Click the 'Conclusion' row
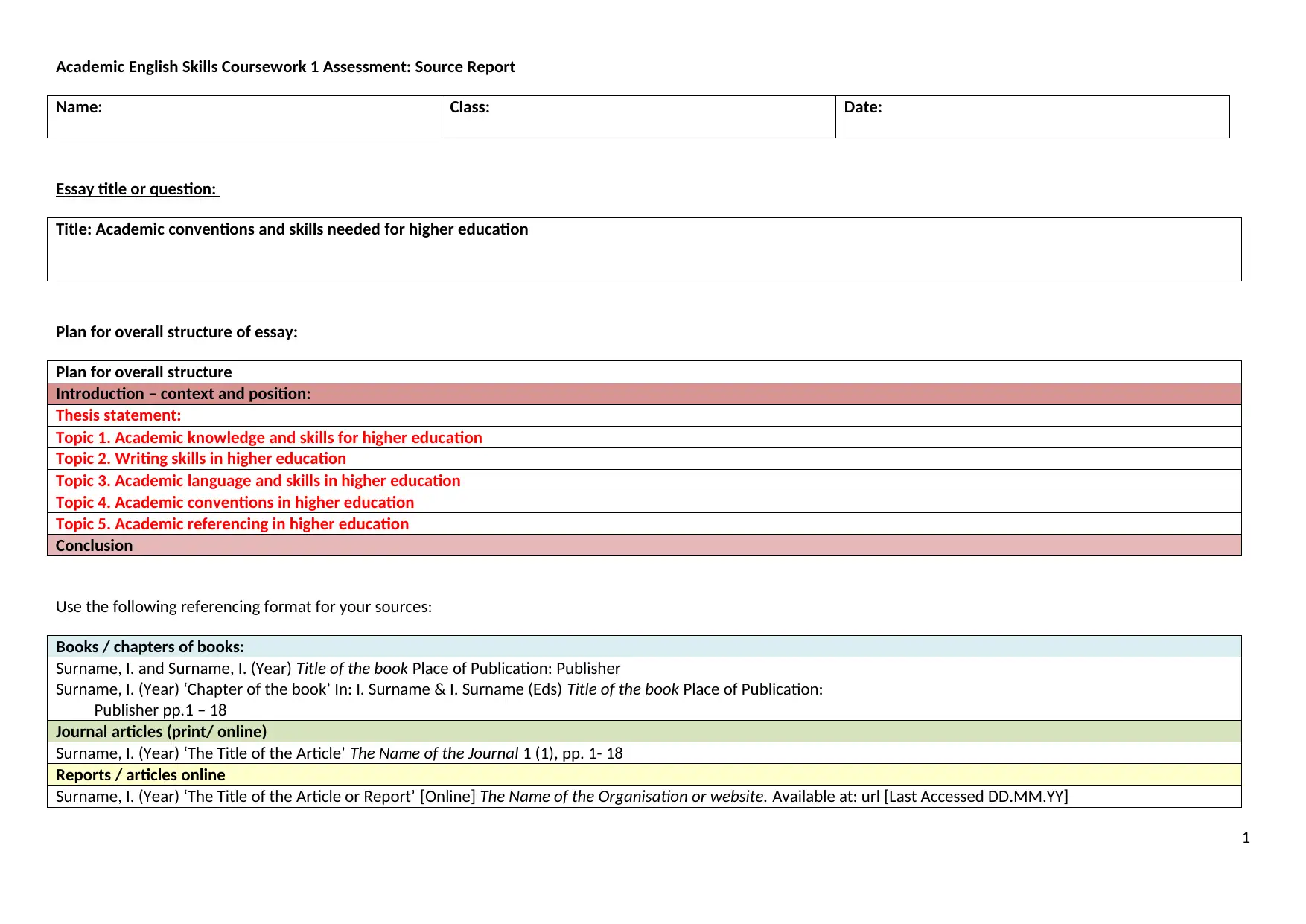Screen dimensions: 1306x924 644,545
